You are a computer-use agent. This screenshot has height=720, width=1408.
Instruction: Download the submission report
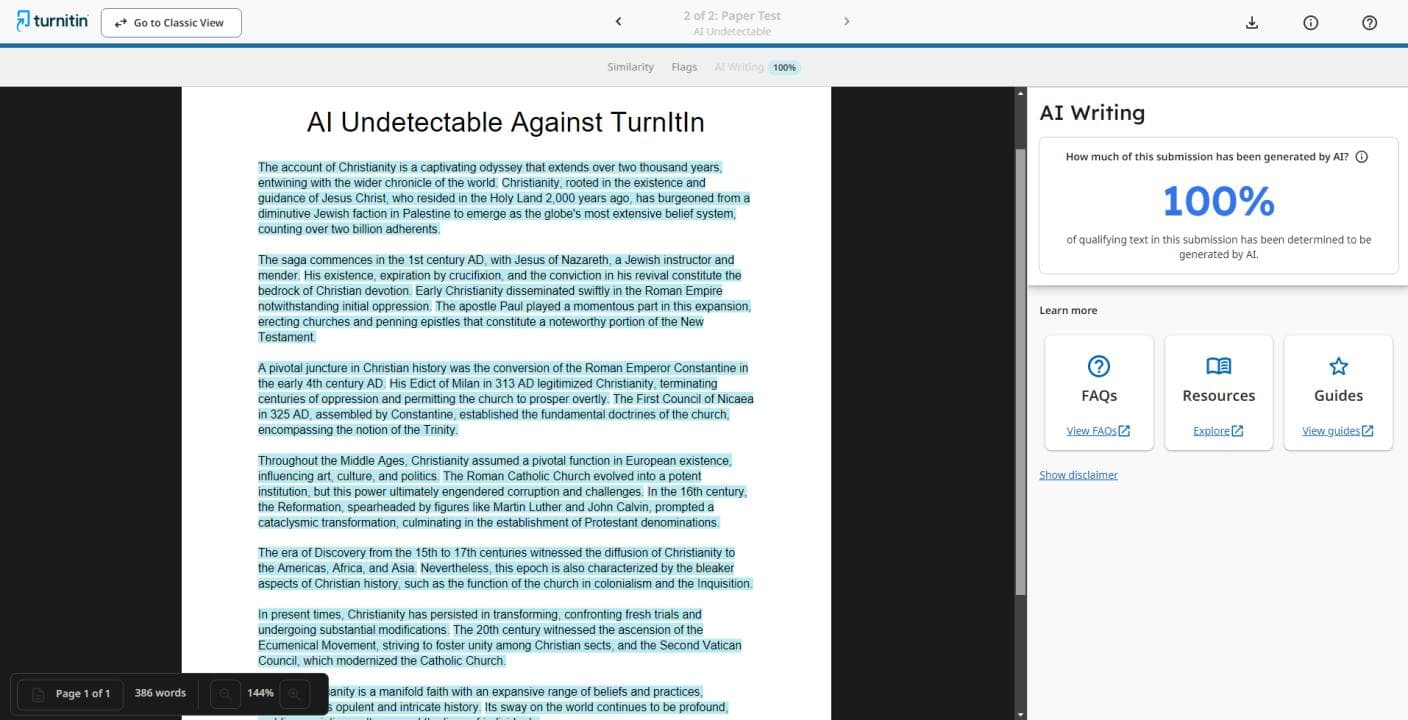tap(1252, 23)
